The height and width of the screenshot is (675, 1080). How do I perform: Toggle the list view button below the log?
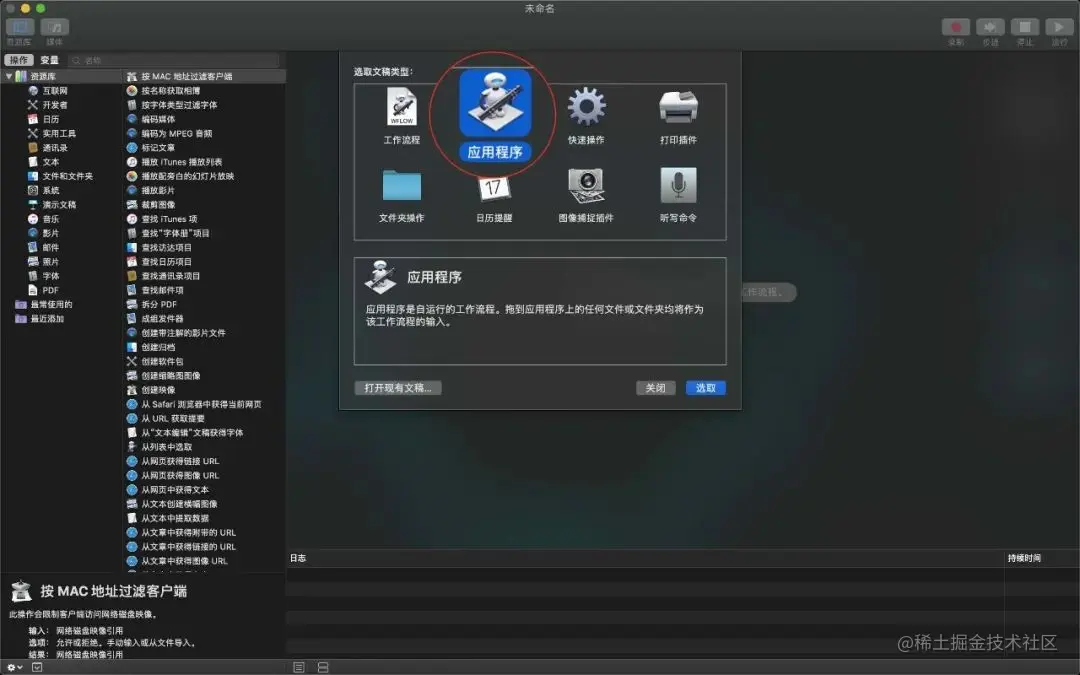pos(297,666)
